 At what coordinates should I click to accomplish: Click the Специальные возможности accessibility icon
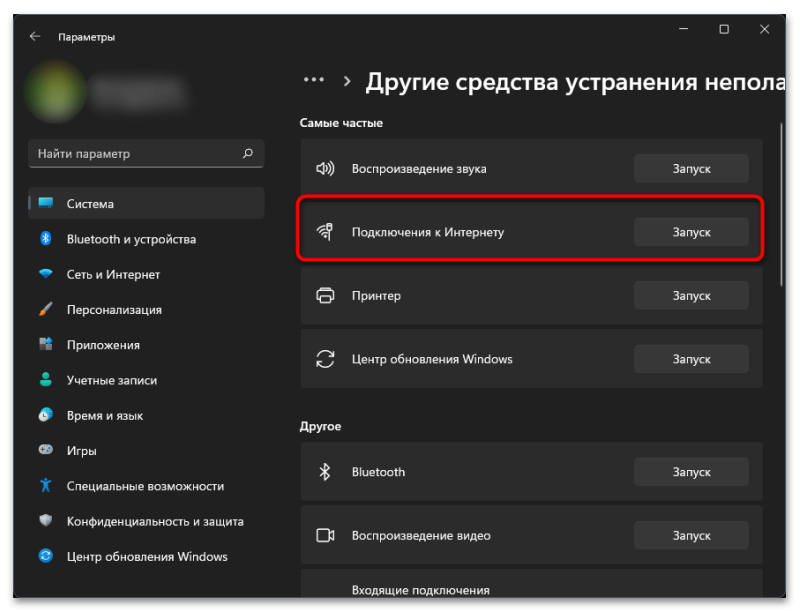(46, 485)
